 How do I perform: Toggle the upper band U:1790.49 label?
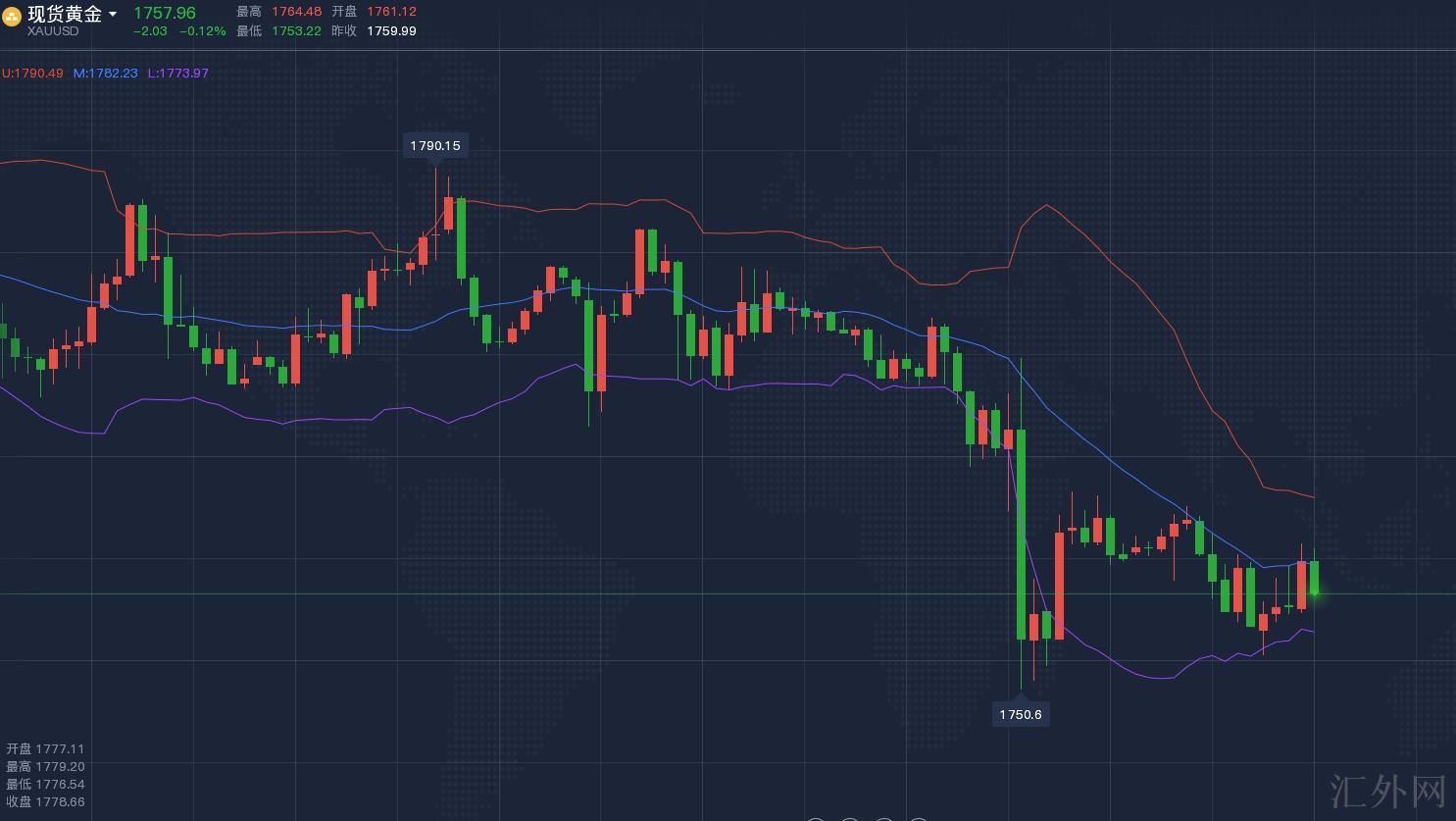tap(32, 74)
